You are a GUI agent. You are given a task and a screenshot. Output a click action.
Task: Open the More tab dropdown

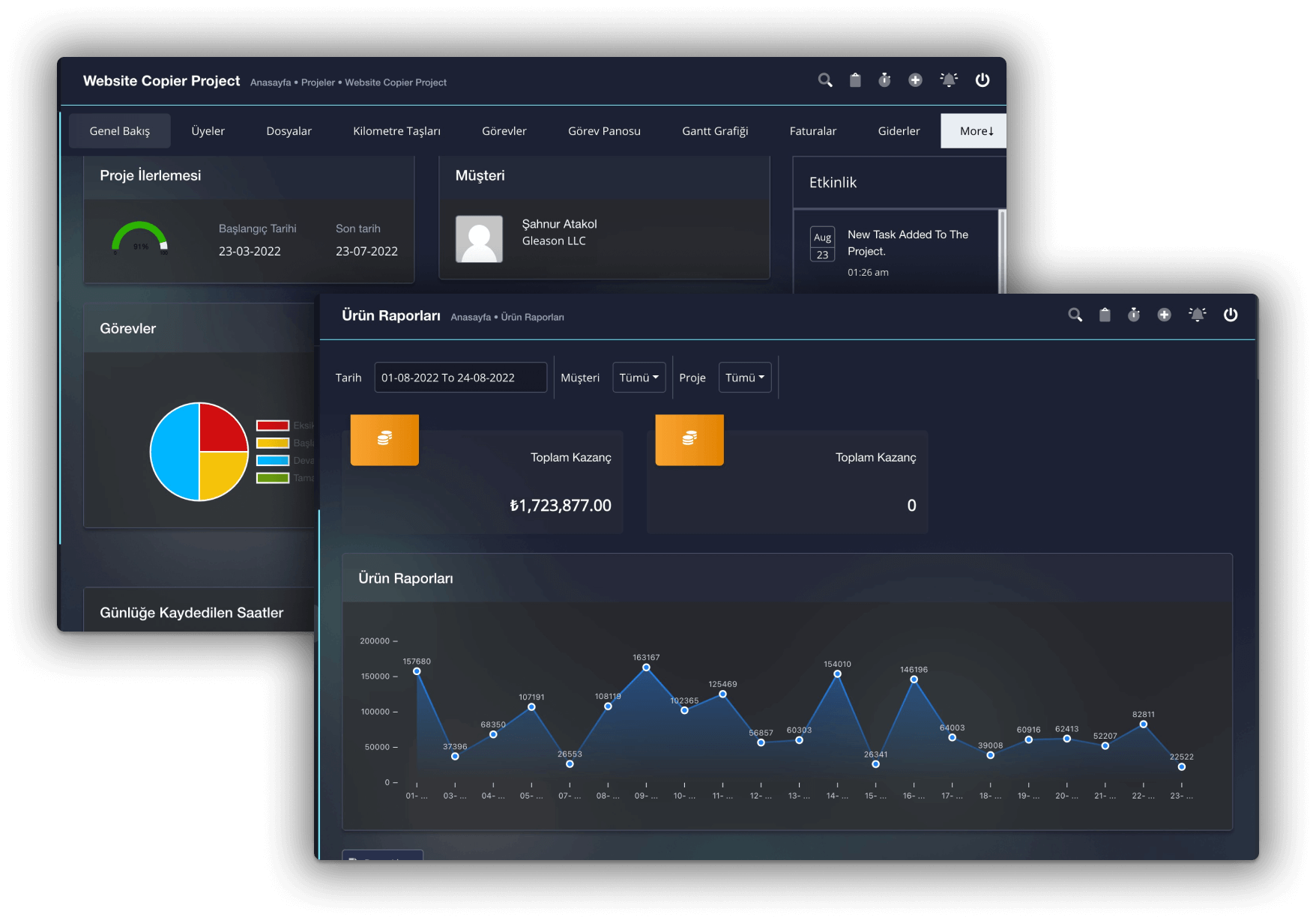pos(976,131)
